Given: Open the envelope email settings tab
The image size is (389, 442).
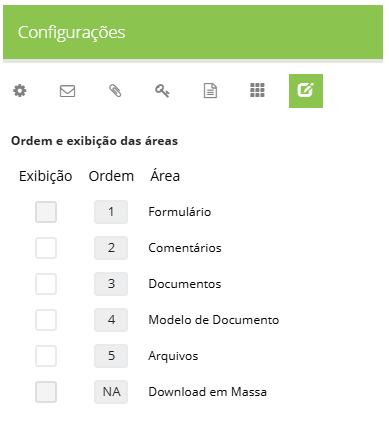Looking at the screenshot, I should pyautogui.click(x=67, y=91).
